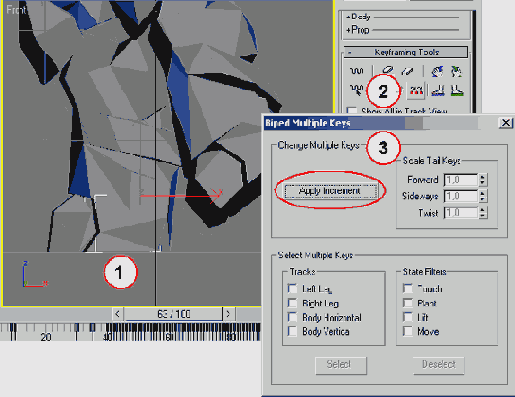
Task: Click the Forward spinner arrows
Action: pos(482,180)
